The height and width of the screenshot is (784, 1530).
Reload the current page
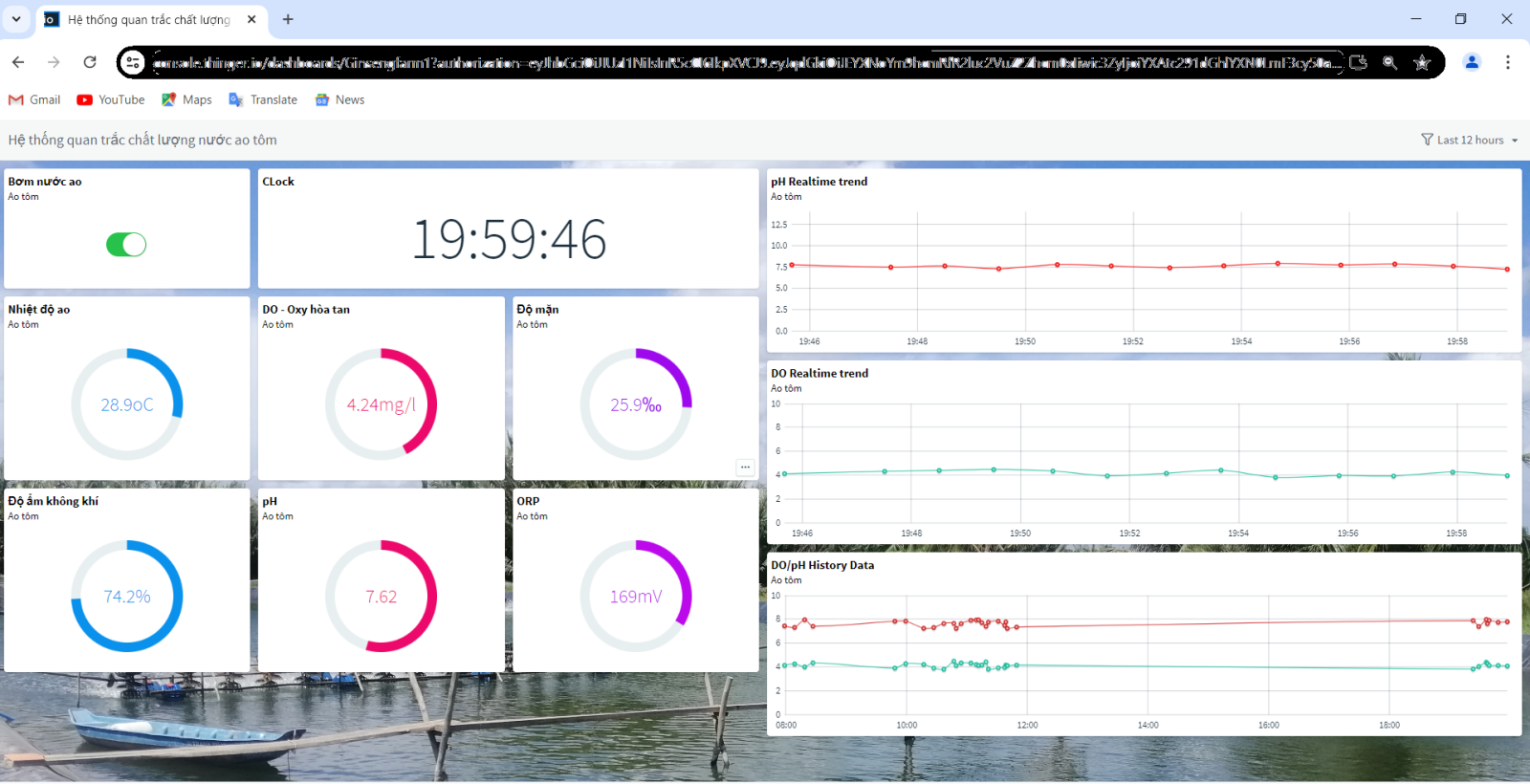[90, 62]
